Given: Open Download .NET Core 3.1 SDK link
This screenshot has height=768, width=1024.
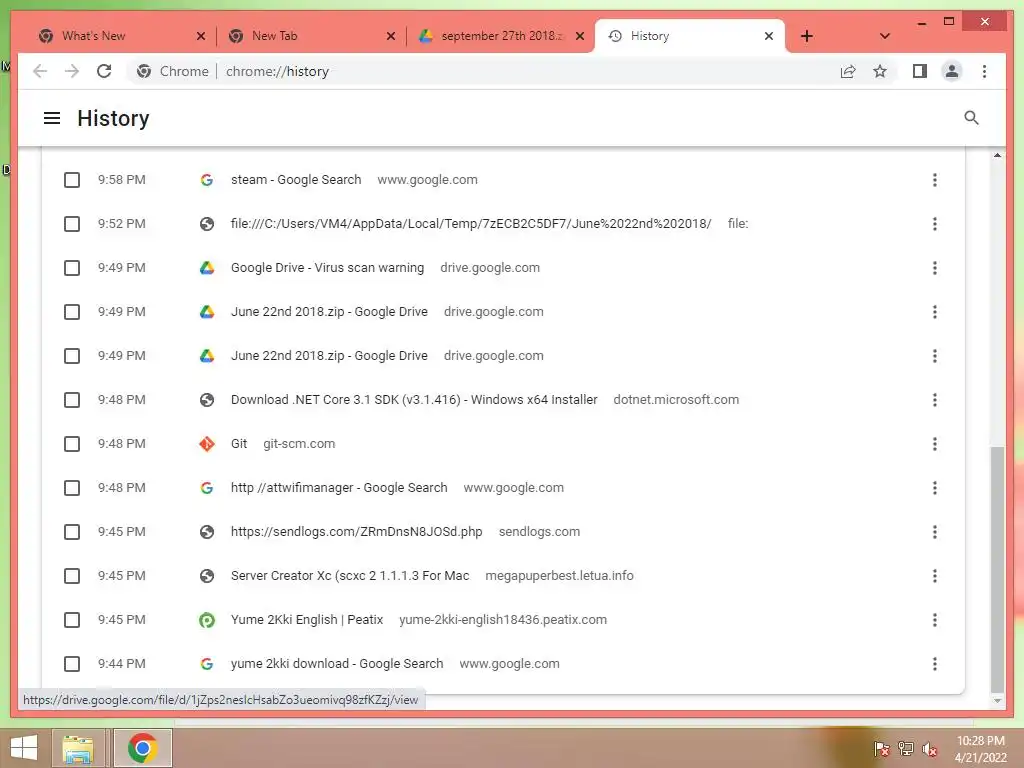Looking at the screenshot, I should [414, 400].
